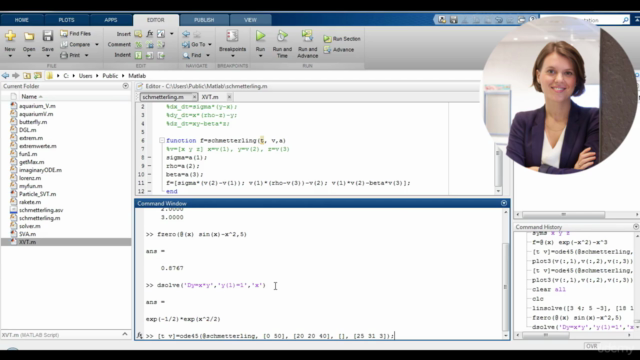Increase indent icon in Indent row
This screenshot has height=360, width=640.
click(150, 55)
